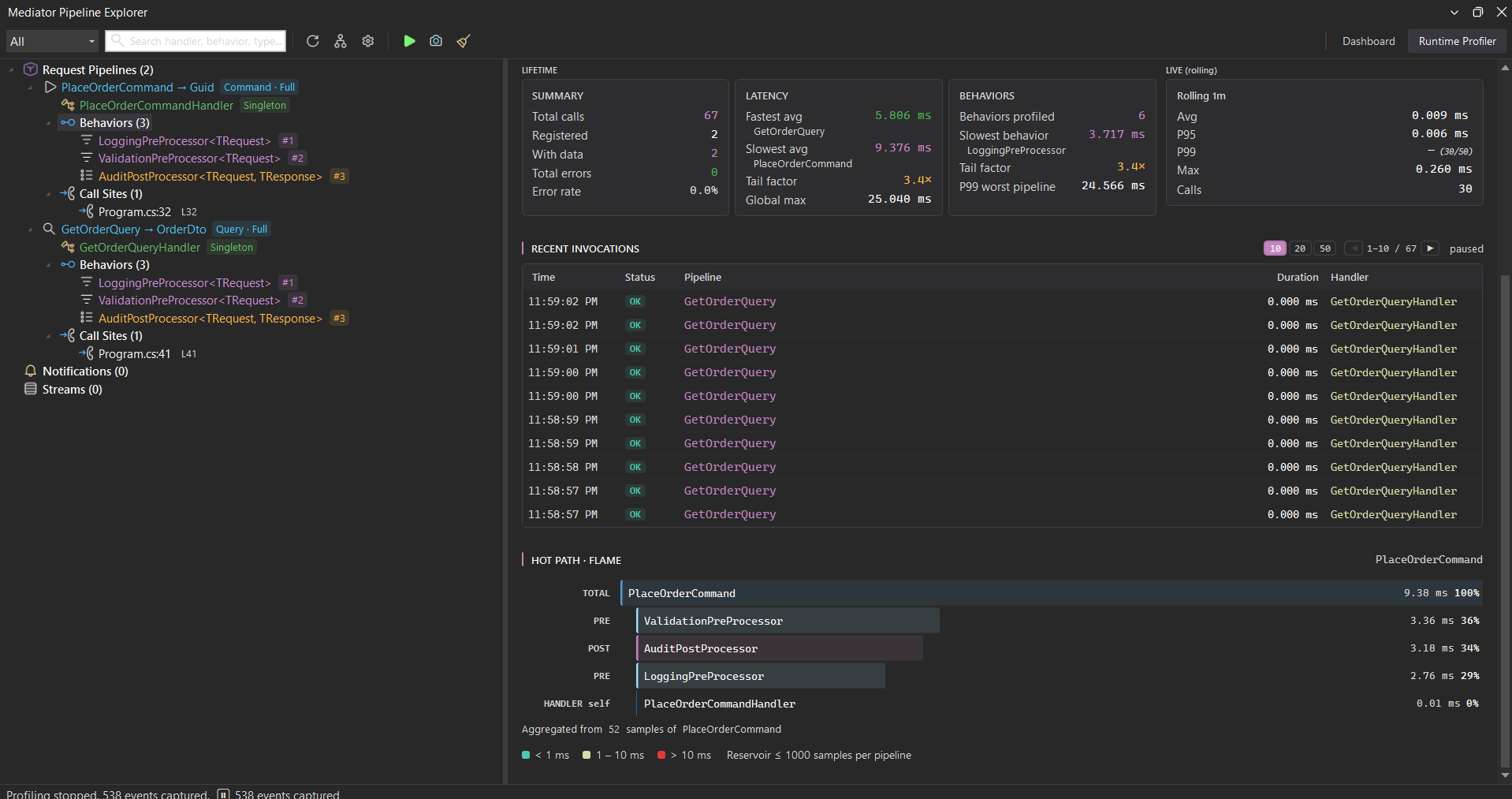Clear data with the broom icon
Image resolution: width=1512 pixels, height=799 pixels.
[464, 41]
